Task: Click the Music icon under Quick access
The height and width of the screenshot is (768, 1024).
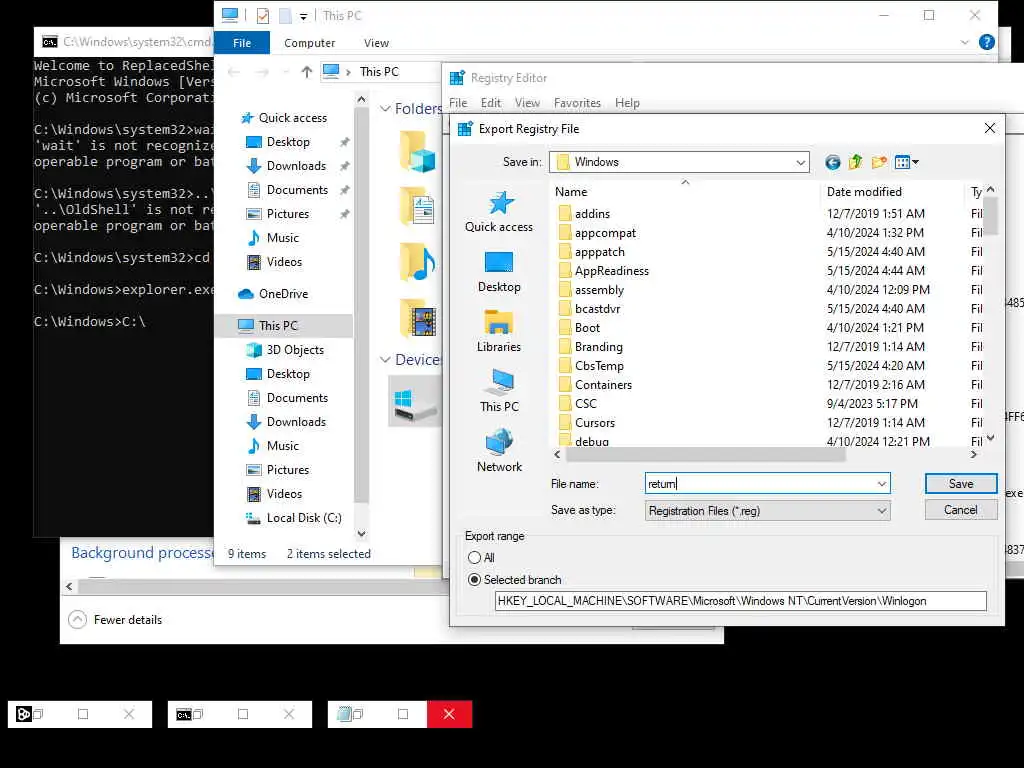Action: pyautogui.click(x=253, y=238)
